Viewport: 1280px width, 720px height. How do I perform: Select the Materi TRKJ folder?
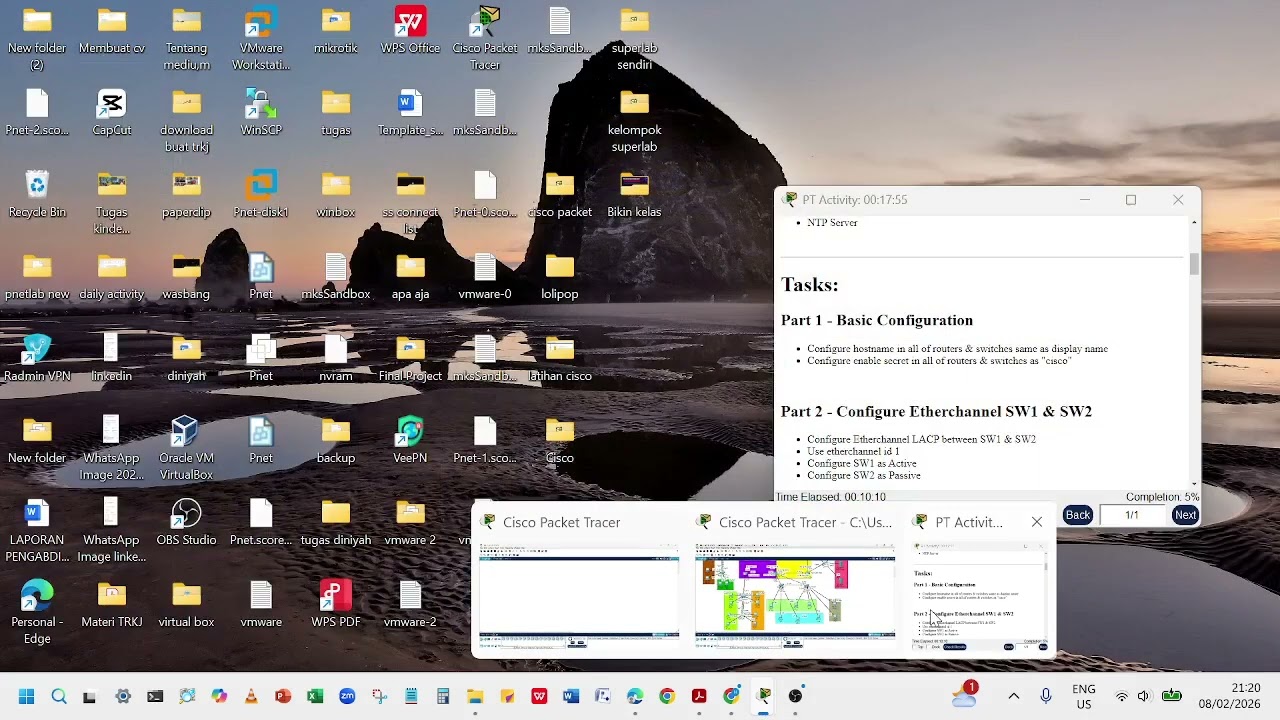pyautogui.click(x=112, y=604)
